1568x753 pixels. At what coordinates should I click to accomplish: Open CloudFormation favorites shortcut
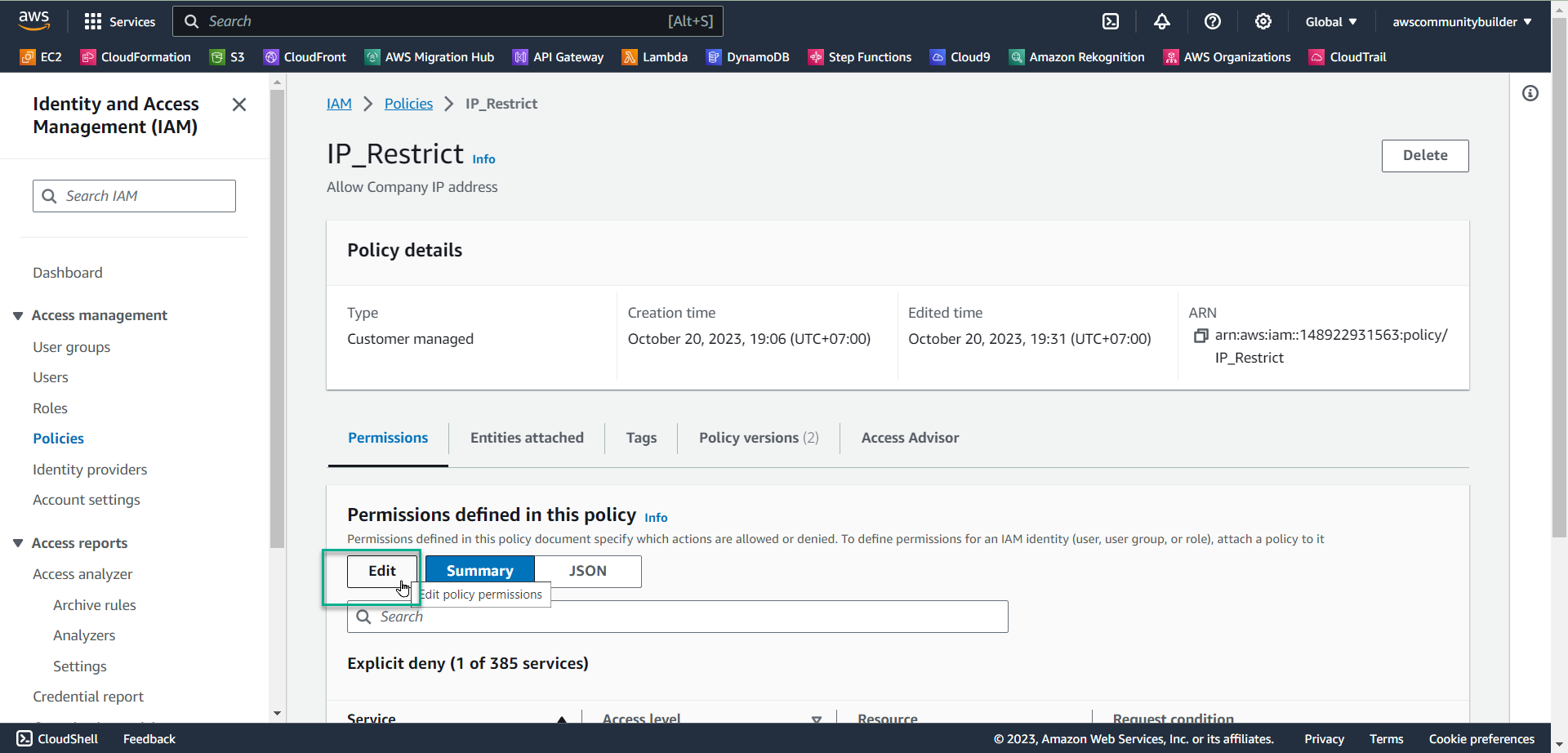tap(136, 57)
